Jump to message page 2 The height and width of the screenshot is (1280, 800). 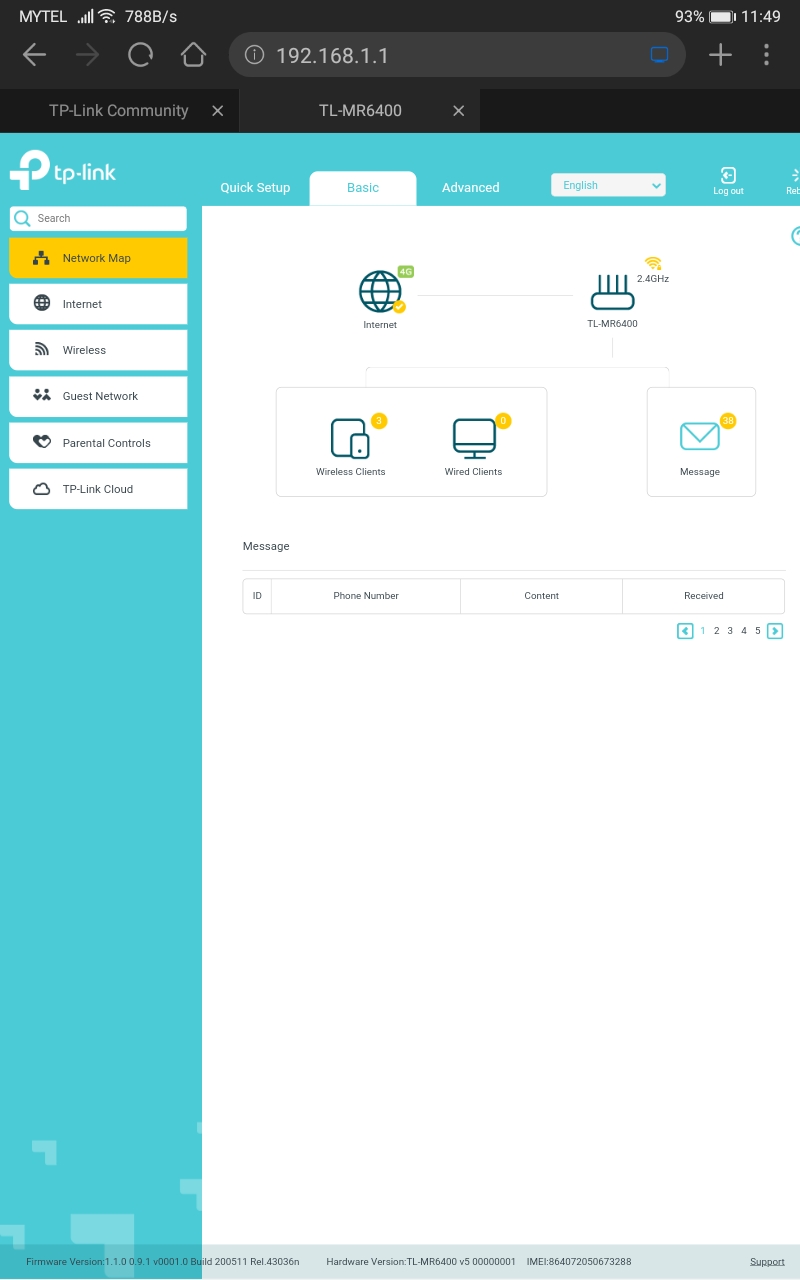tap(717, 631)
